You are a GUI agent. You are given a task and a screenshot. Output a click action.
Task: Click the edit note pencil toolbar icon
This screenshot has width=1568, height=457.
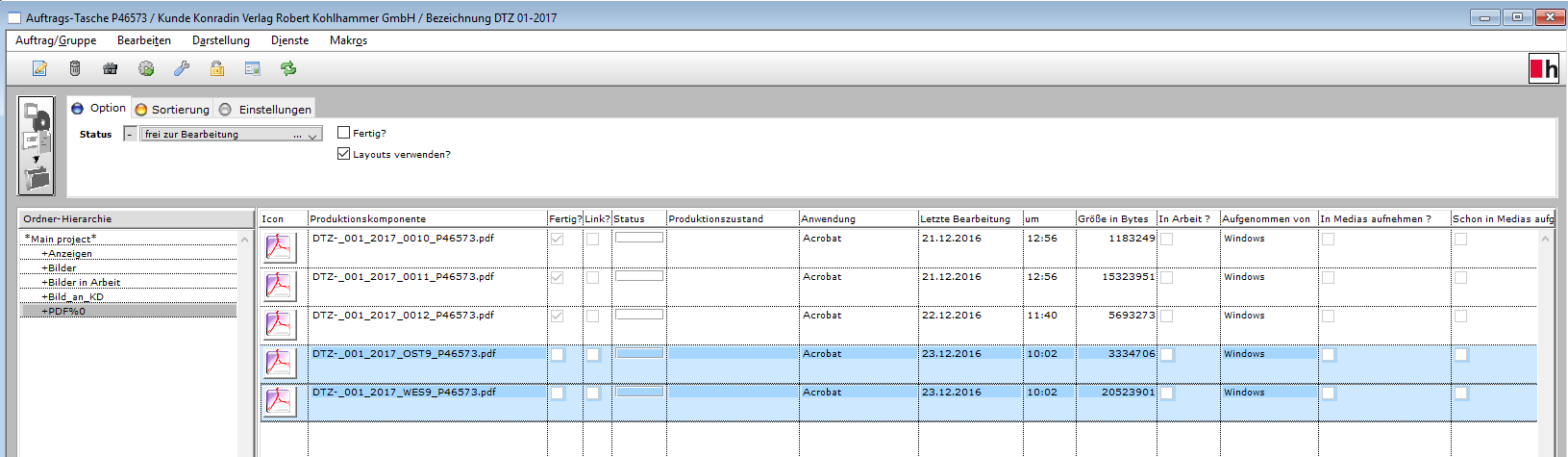click(39, 68)
